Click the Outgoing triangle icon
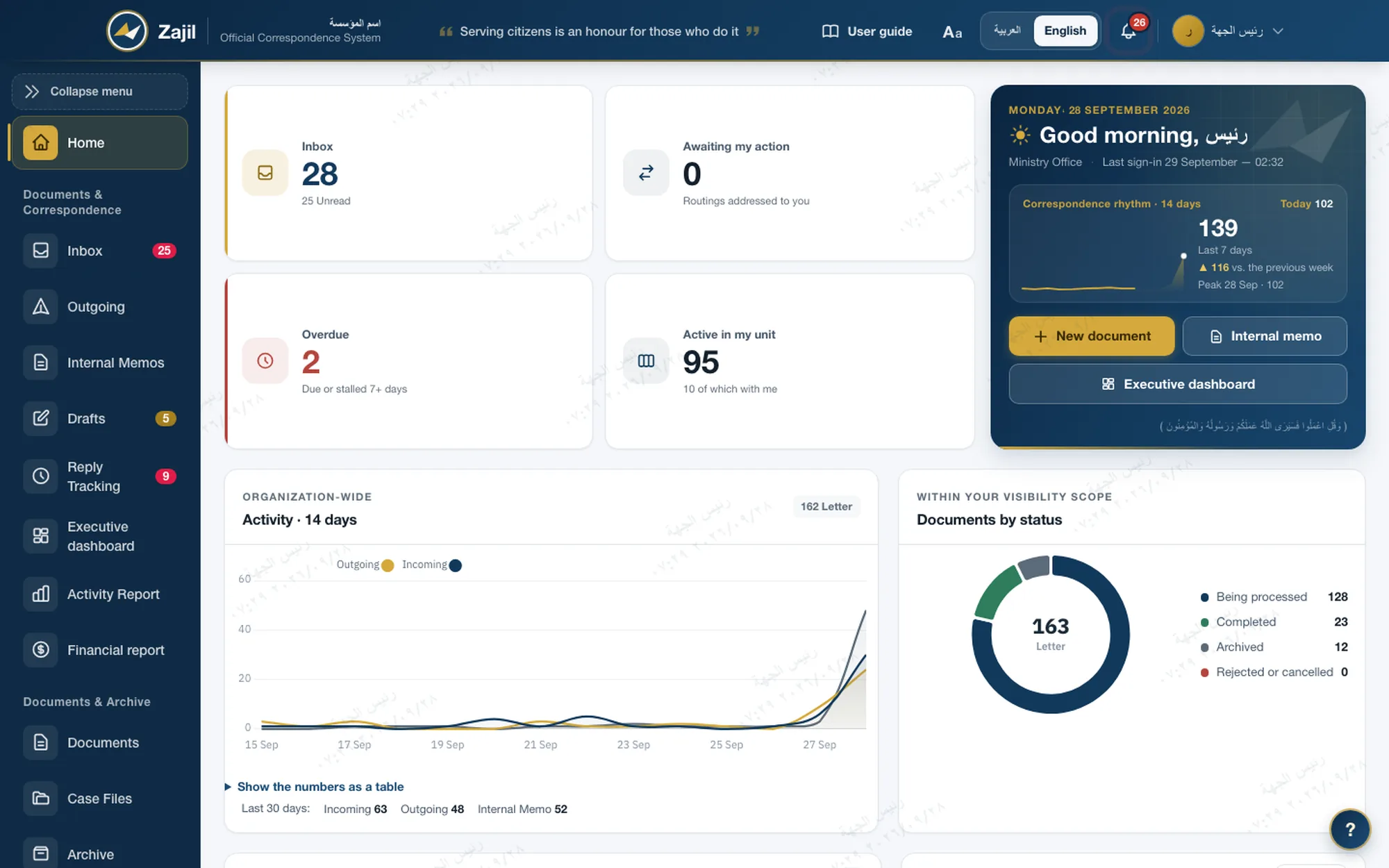Image resolution: width=1389 pixels, height=868 pixels. click(x=41, y=306)
